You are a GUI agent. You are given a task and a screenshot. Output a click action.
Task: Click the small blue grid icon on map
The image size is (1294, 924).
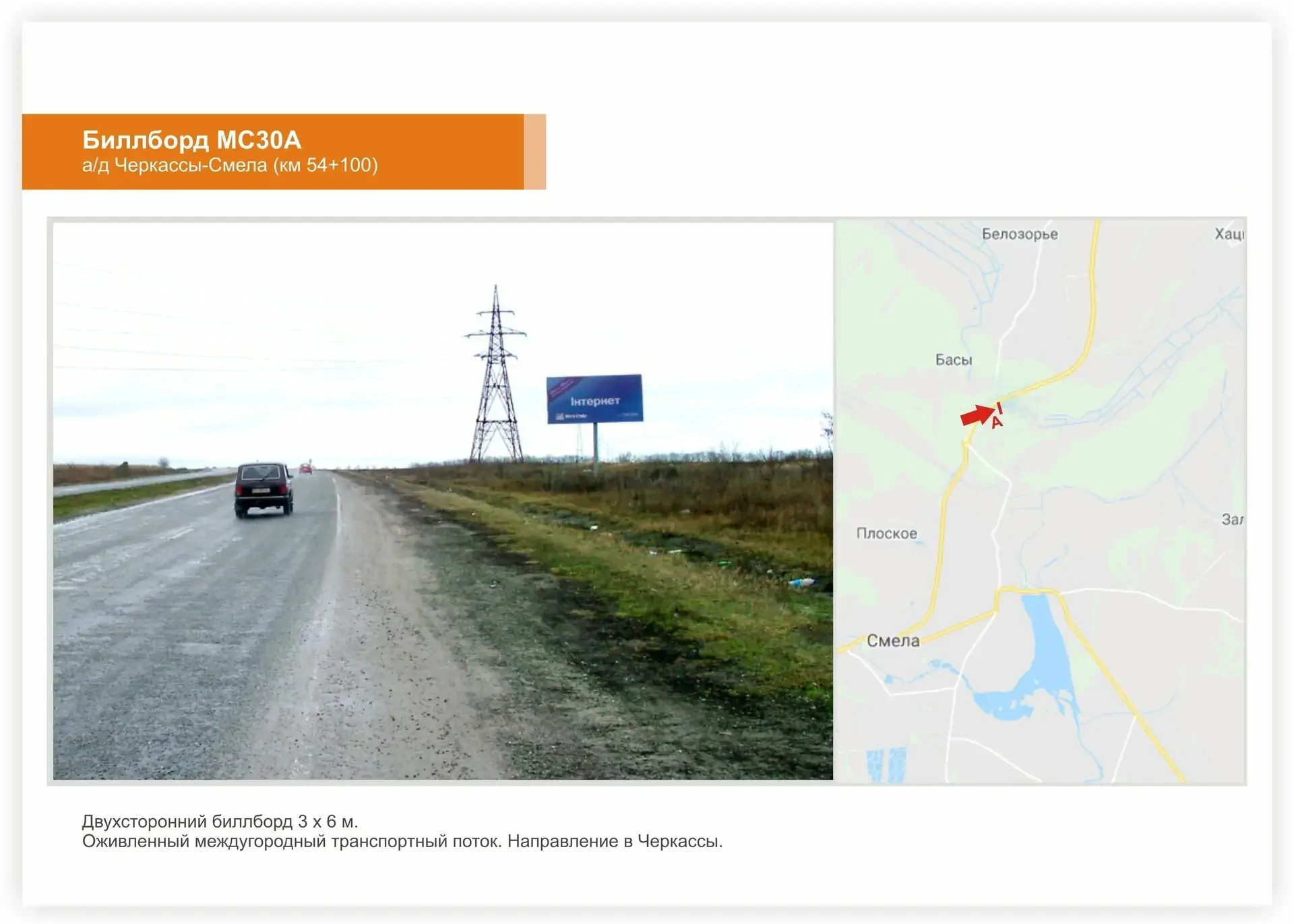point(886,765)
